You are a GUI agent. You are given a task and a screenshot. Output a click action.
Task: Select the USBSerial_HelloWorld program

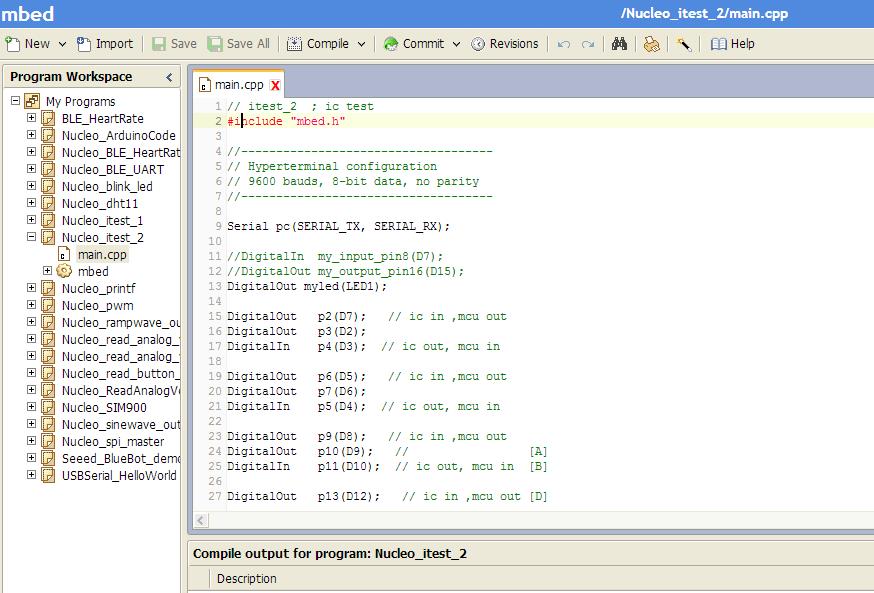tap(119, 476)
